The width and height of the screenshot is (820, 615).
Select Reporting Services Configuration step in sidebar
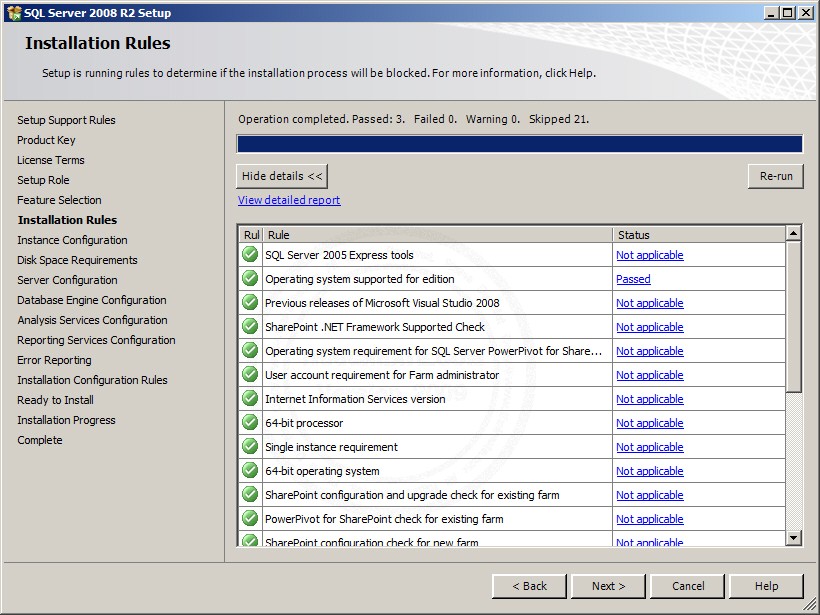pos(96,340)
